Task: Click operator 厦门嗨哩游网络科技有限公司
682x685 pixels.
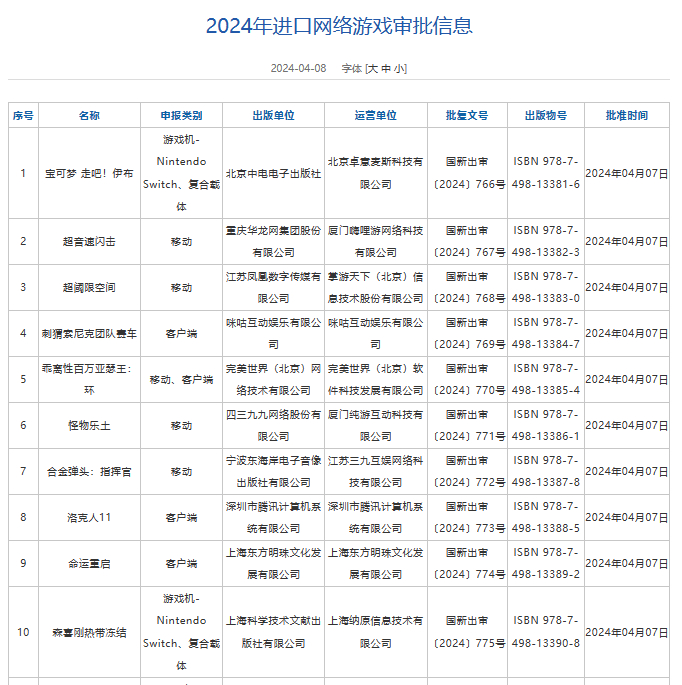Action: click(x=376, y=242)
